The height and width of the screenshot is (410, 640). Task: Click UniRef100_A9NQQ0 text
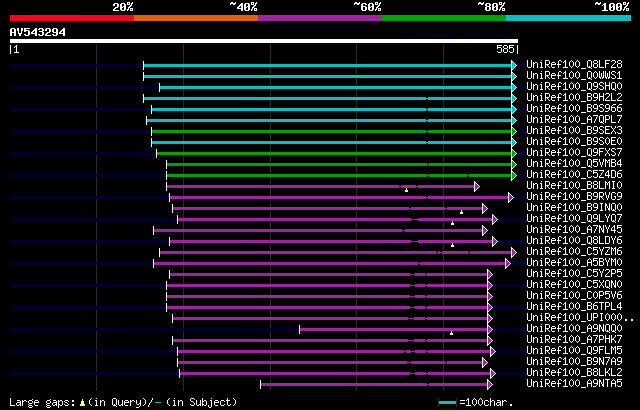(574, 329)
